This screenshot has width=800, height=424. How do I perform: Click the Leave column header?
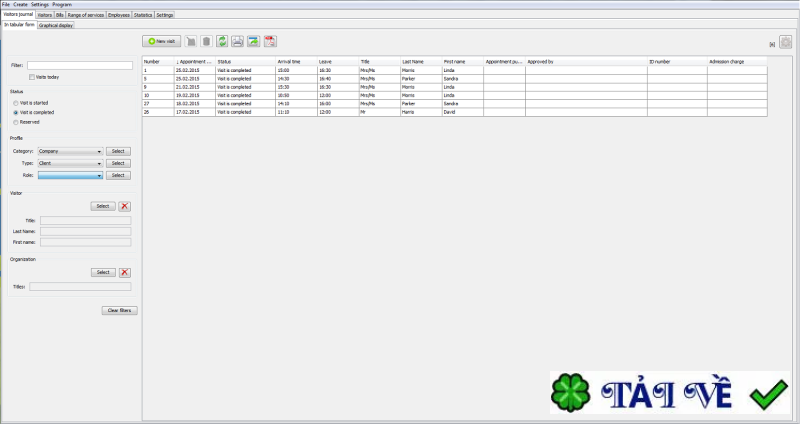tap(338, 62)
